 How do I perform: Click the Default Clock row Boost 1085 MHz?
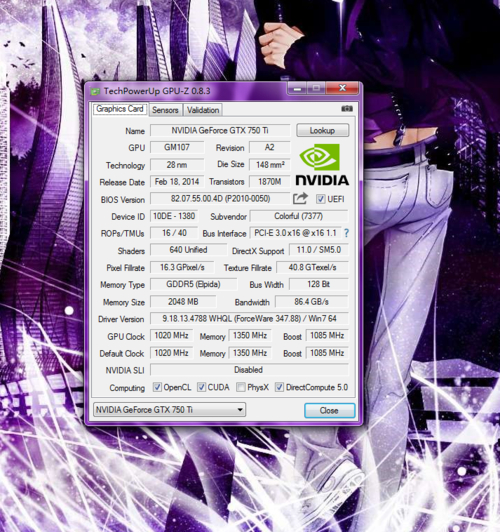click(327, 353)
